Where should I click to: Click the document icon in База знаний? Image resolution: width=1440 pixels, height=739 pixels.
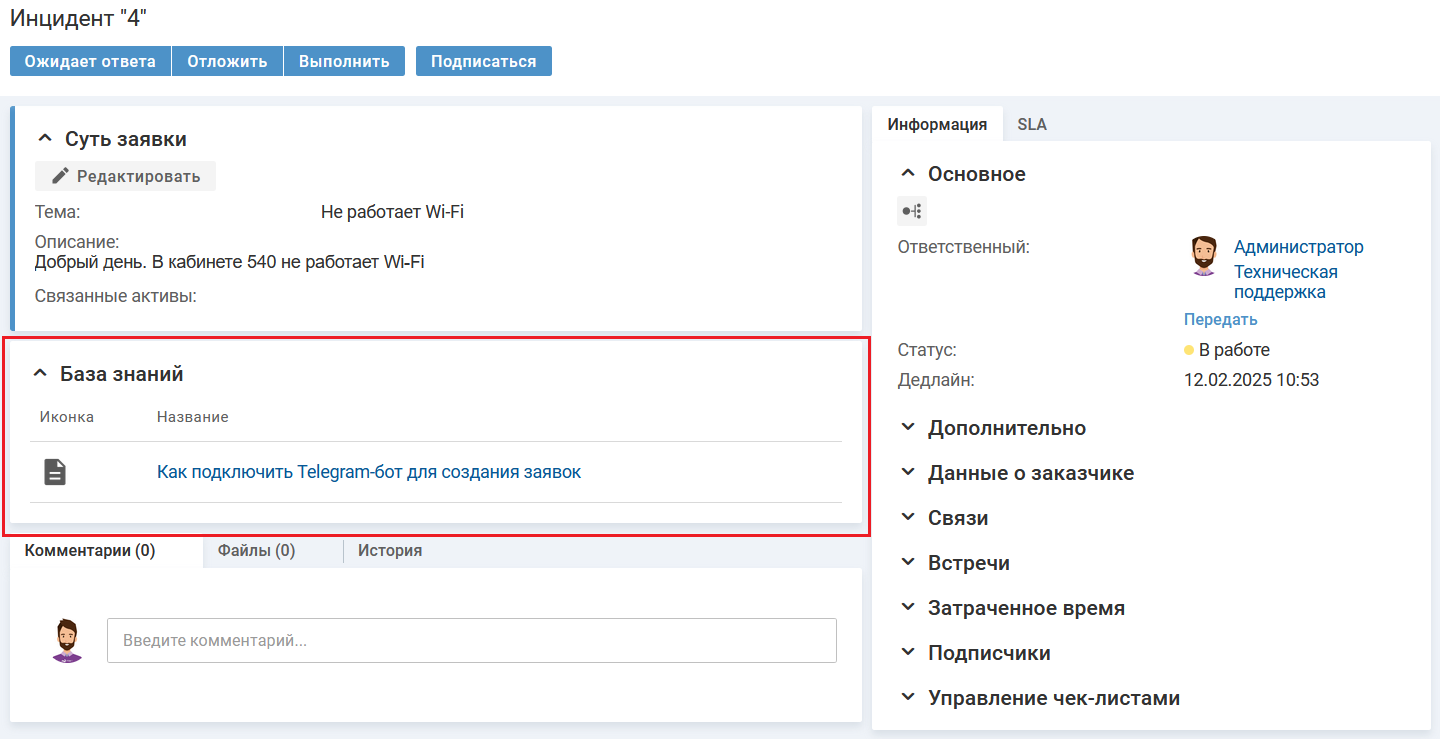pyautogui.click(x=55, y=472)
